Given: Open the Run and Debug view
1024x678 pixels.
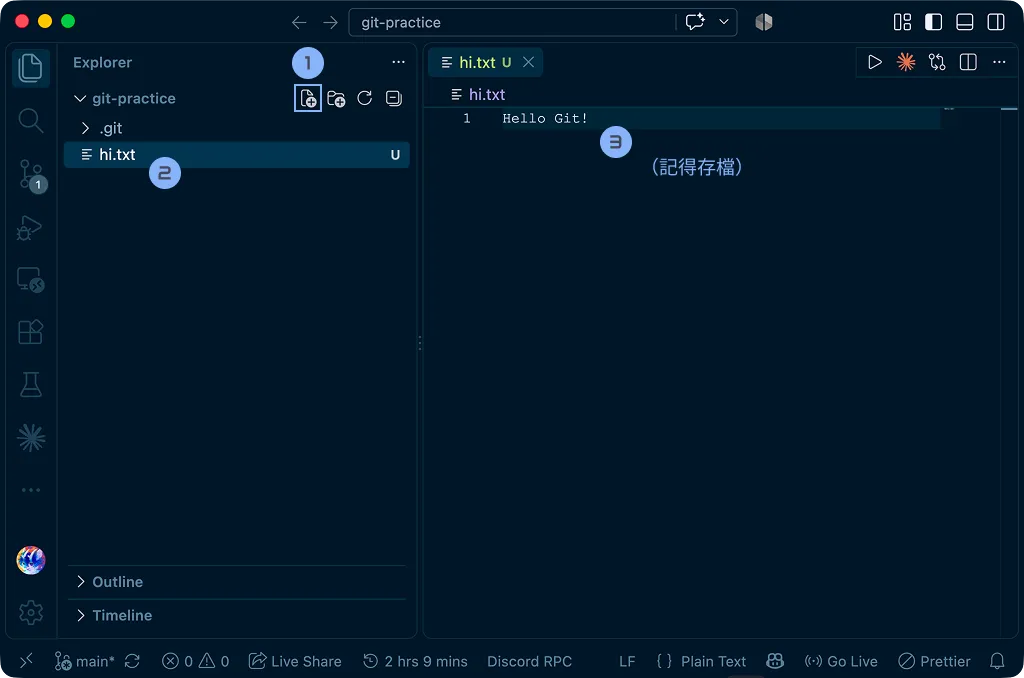Looking at the screenshot, I should tap(30, 227).
